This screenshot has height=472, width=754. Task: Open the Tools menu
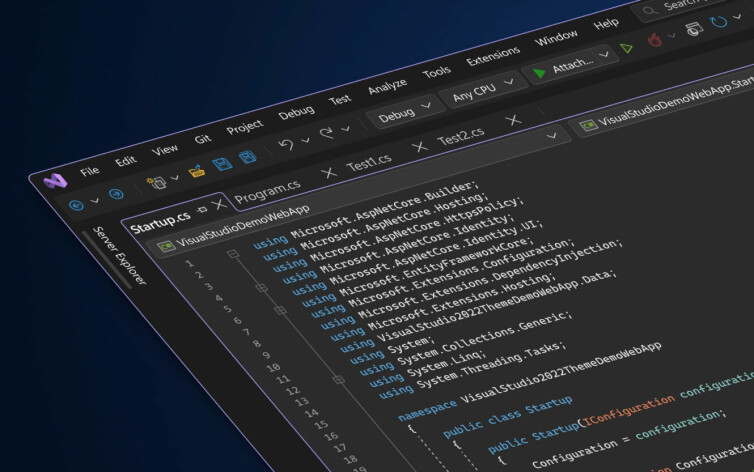[437, 73]
